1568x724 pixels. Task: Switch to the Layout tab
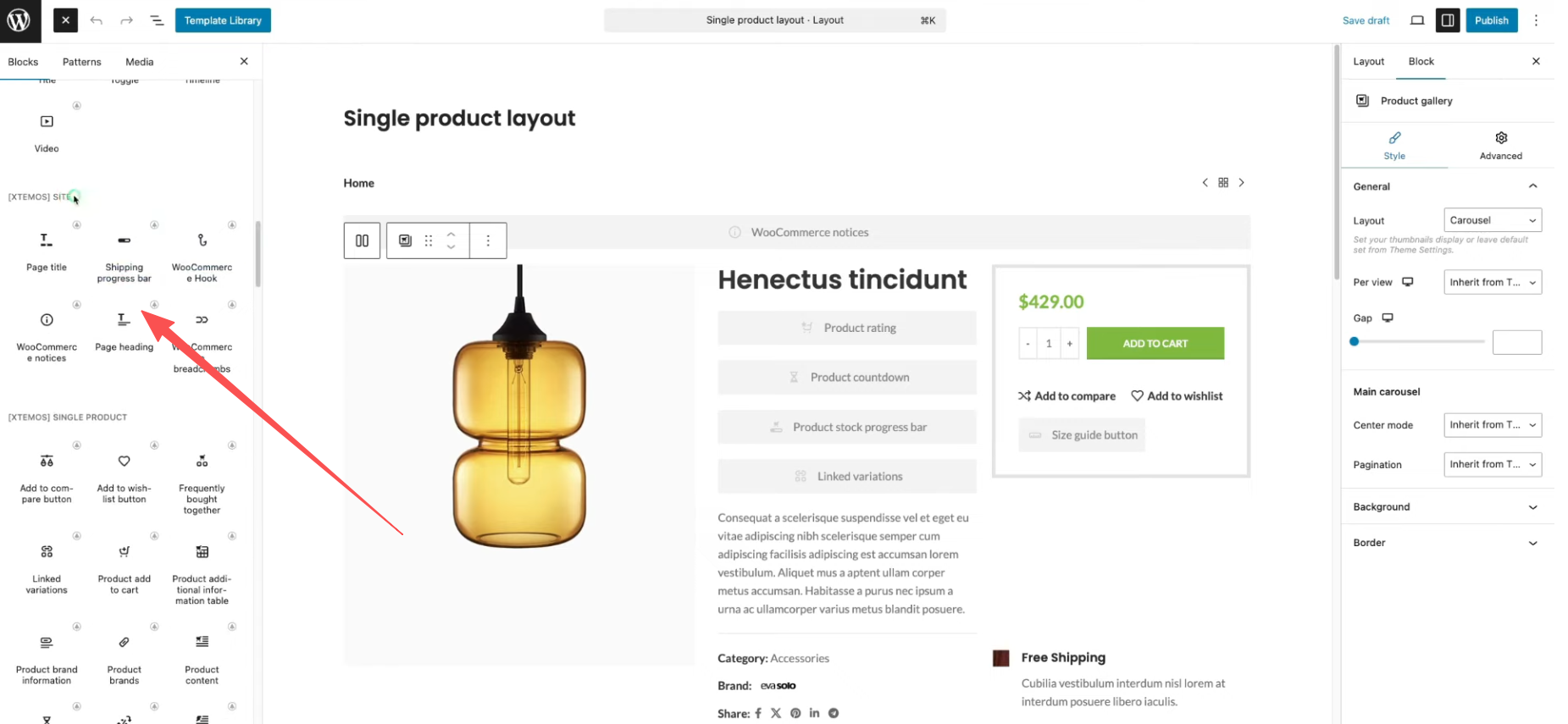point(1368,62)
